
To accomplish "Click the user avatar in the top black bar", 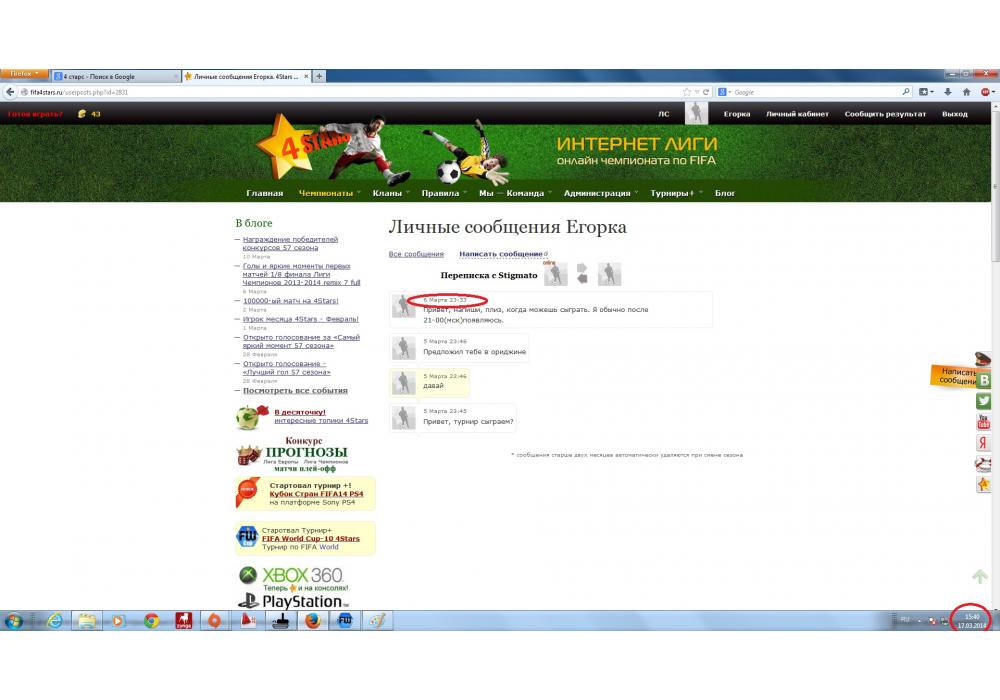I will [696, 113].
